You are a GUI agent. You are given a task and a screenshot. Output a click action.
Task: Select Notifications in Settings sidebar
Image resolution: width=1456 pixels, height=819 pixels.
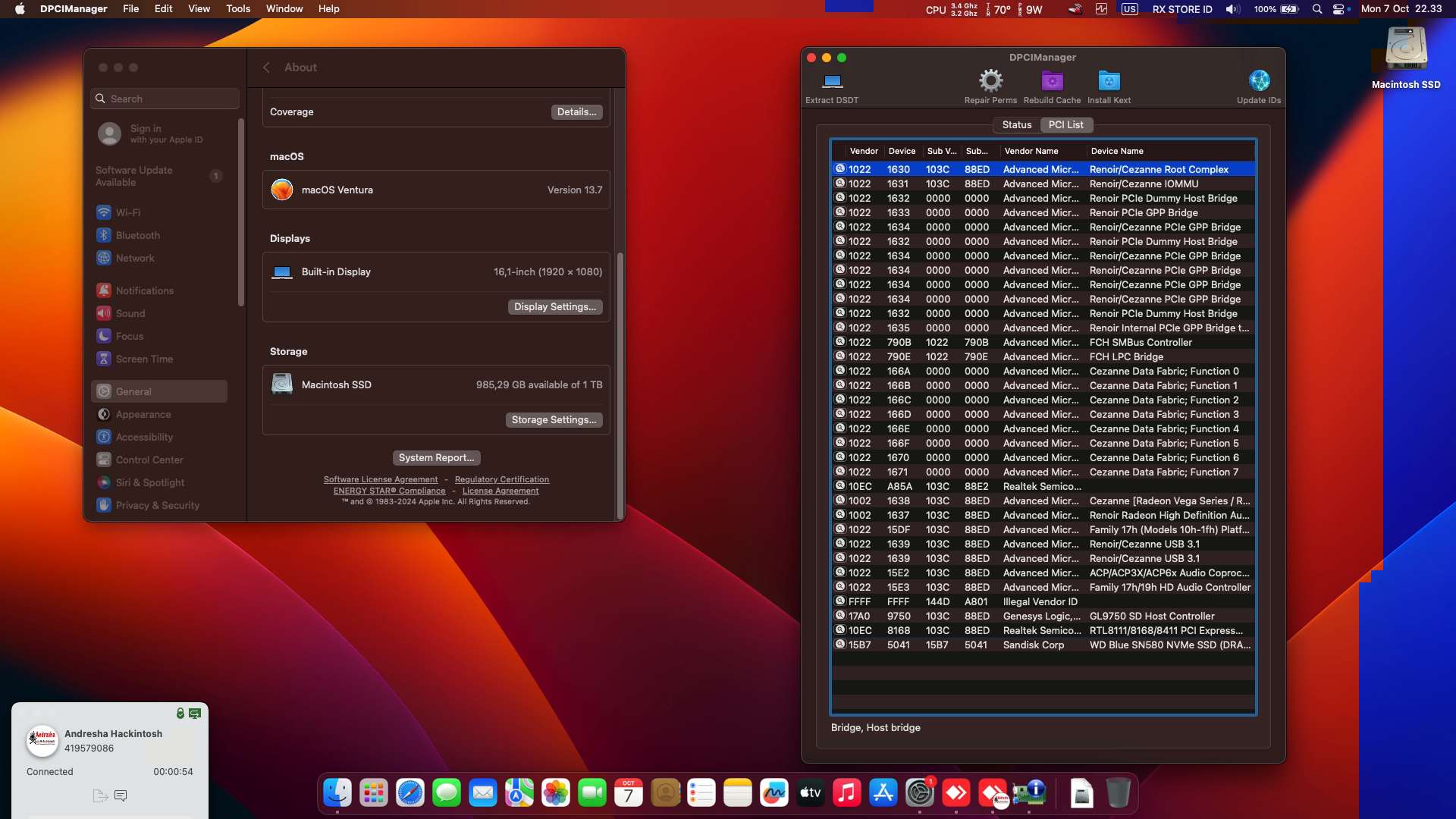(x=159, y=290)
